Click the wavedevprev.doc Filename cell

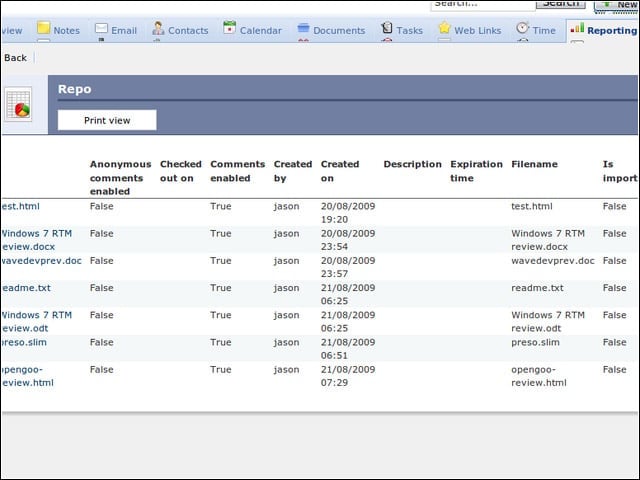pyautogui.click(x=553, y=261)
